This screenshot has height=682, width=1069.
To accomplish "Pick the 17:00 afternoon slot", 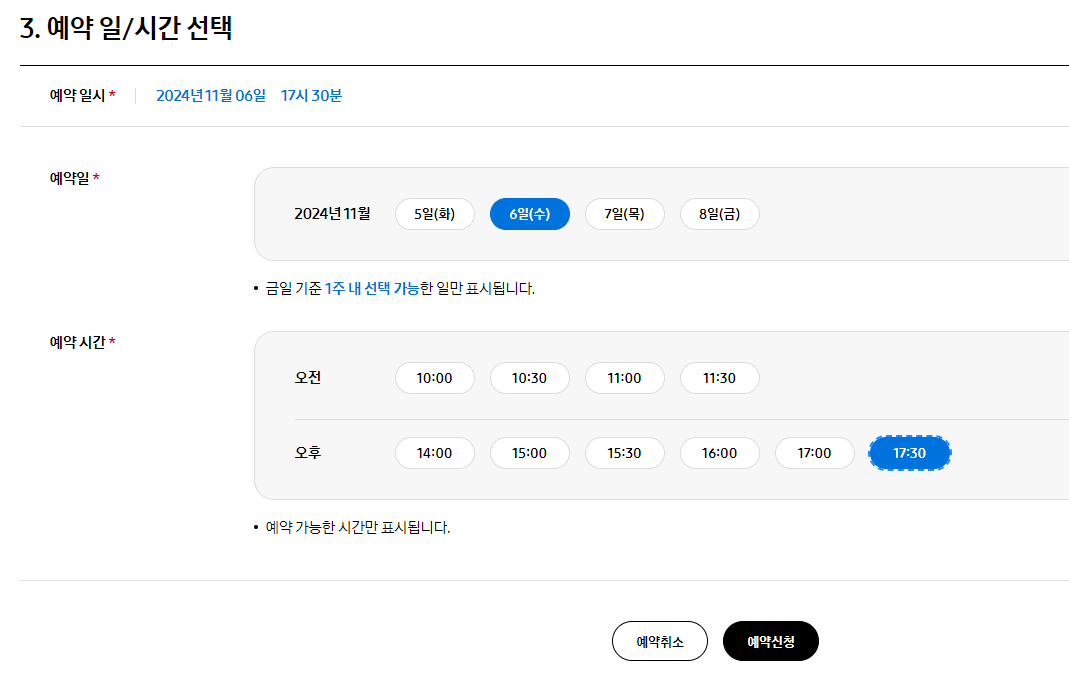I will pos(814,452).
